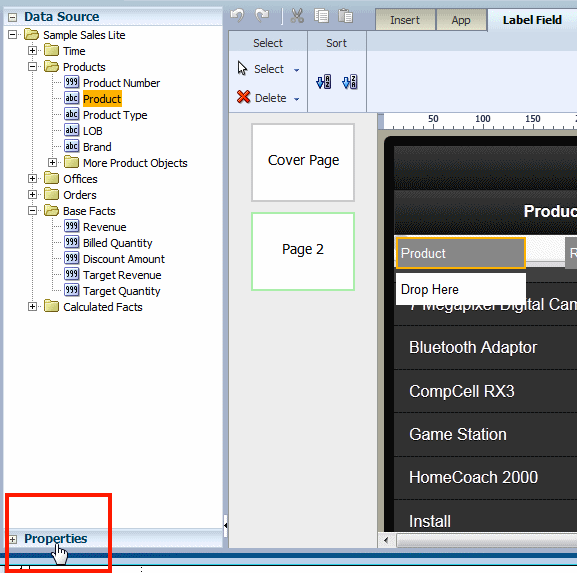The image size is (577, 573).
Task: Open the Label Field tab
Action: 532,20
